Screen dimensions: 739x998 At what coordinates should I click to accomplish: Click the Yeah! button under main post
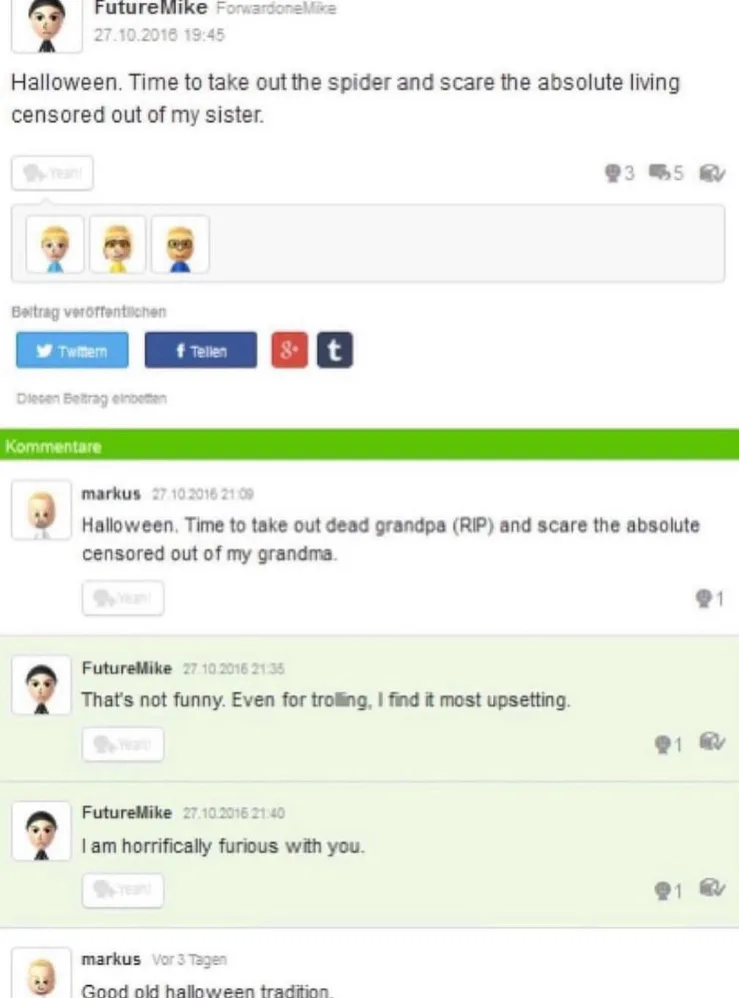[x=52, y=173]
